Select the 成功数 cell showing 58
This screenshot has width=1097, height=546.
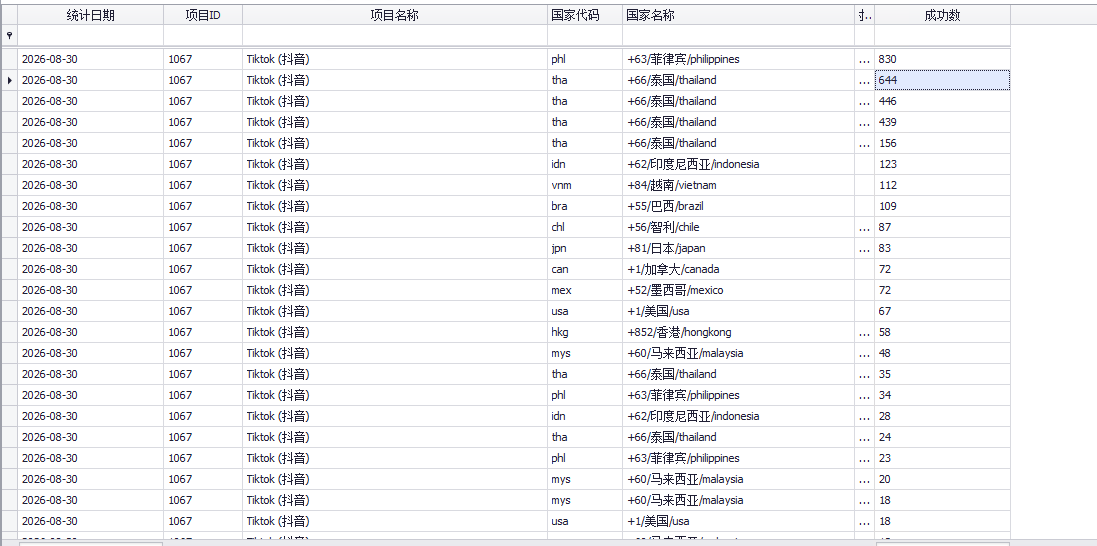942,332
